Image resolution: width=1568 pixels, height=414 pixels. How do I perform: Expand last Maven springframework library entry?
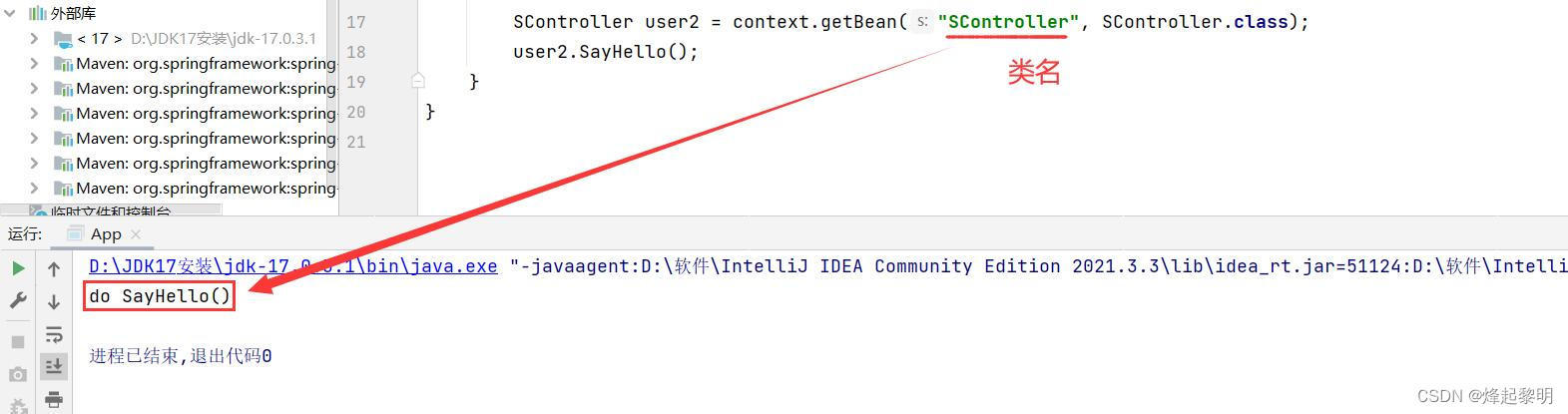34,188
